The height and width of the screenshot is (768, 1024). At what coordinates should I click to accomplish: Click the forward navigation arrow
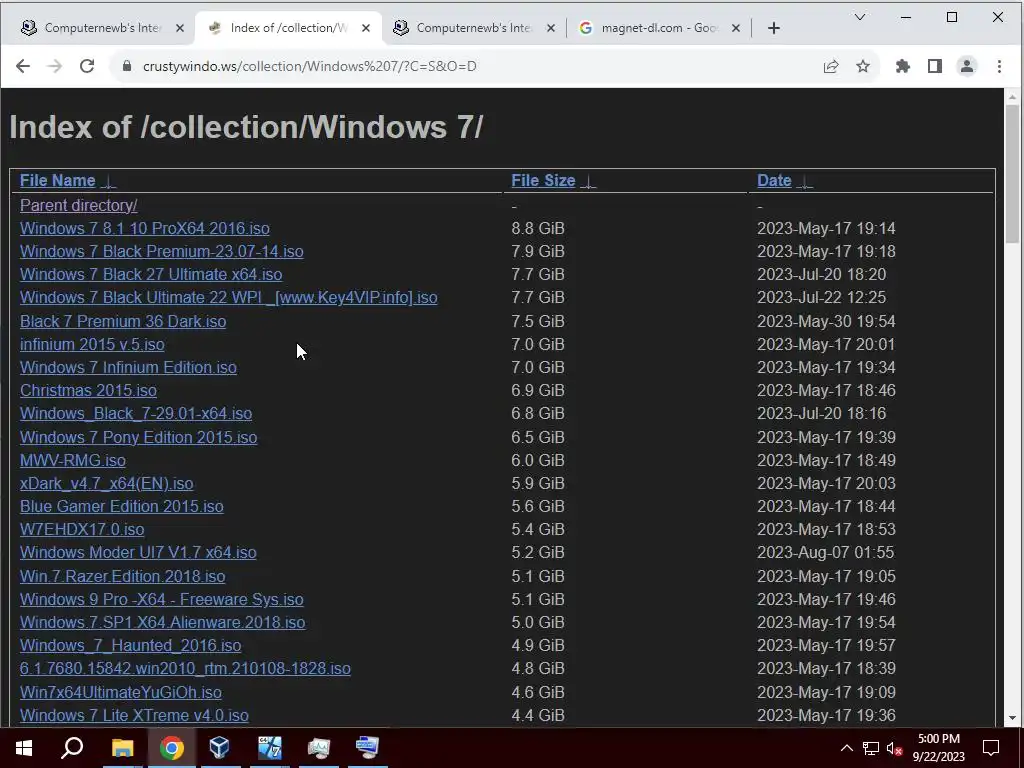pyautogui.click(x=55, y=66)
